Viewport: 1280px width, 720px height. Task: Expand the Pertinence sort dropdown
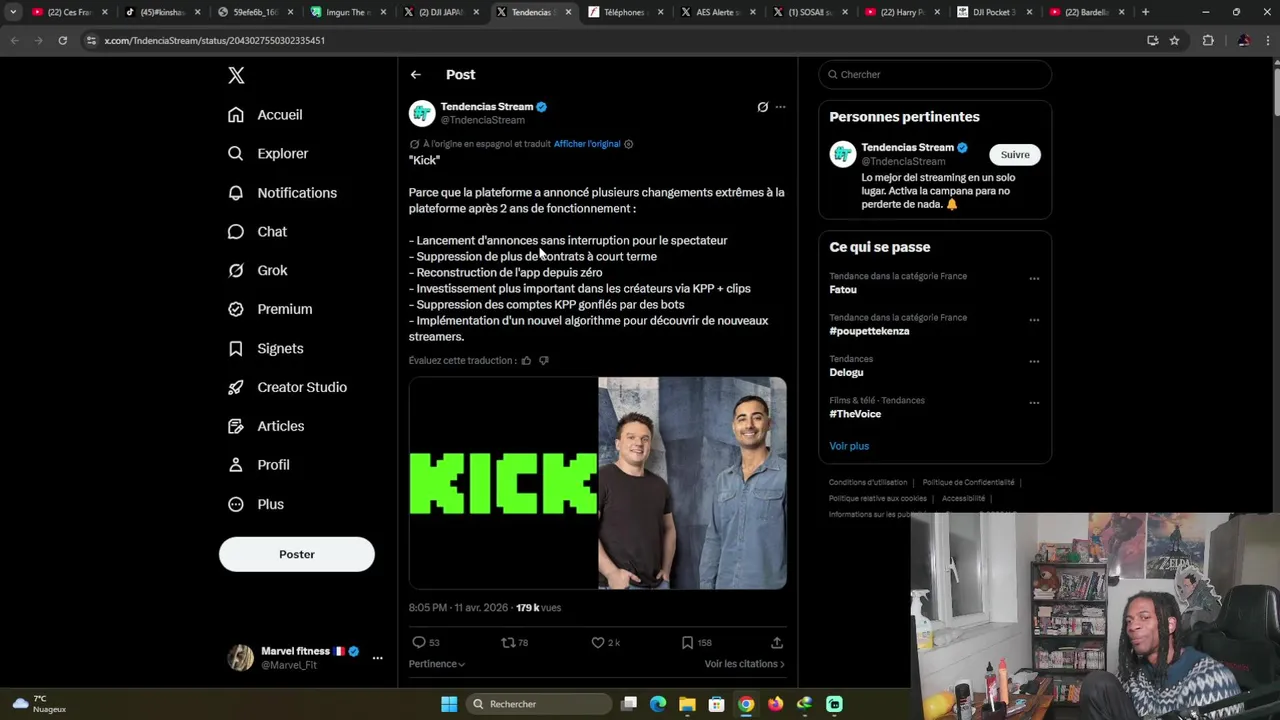pos(437,664)
